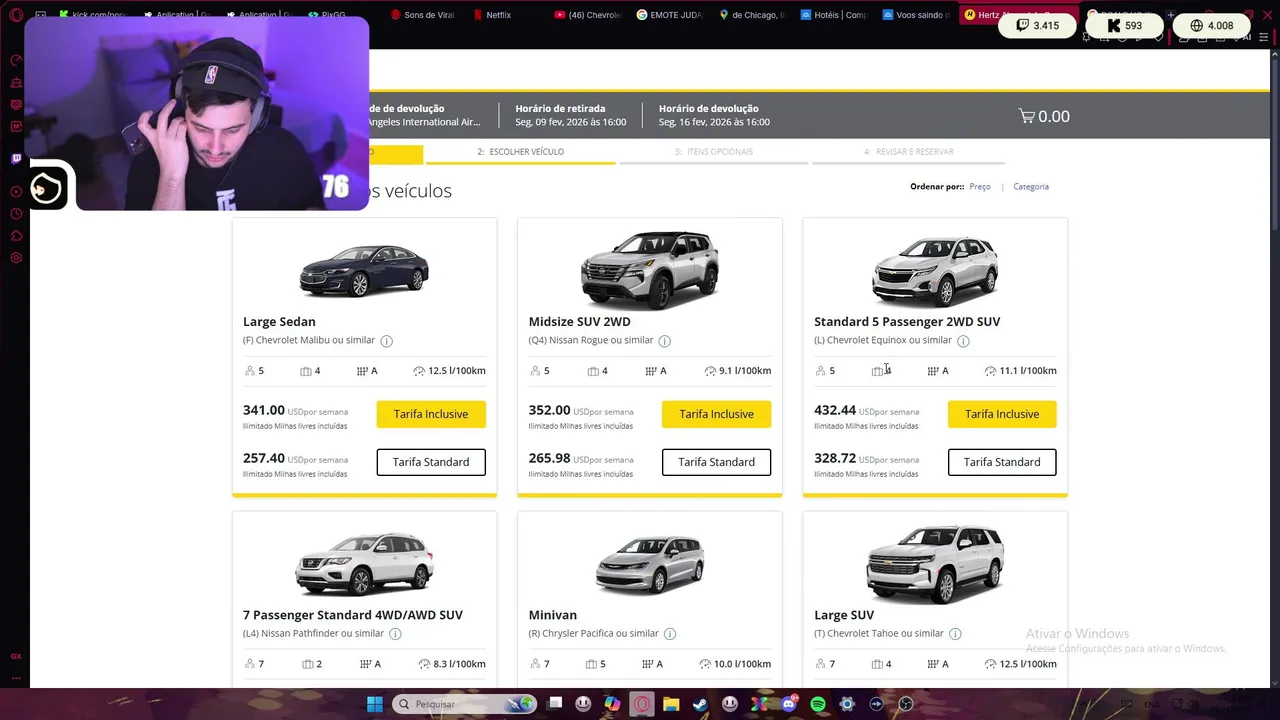Click the Minivan car image
The image size is (1280, 720).
(650, 563)
